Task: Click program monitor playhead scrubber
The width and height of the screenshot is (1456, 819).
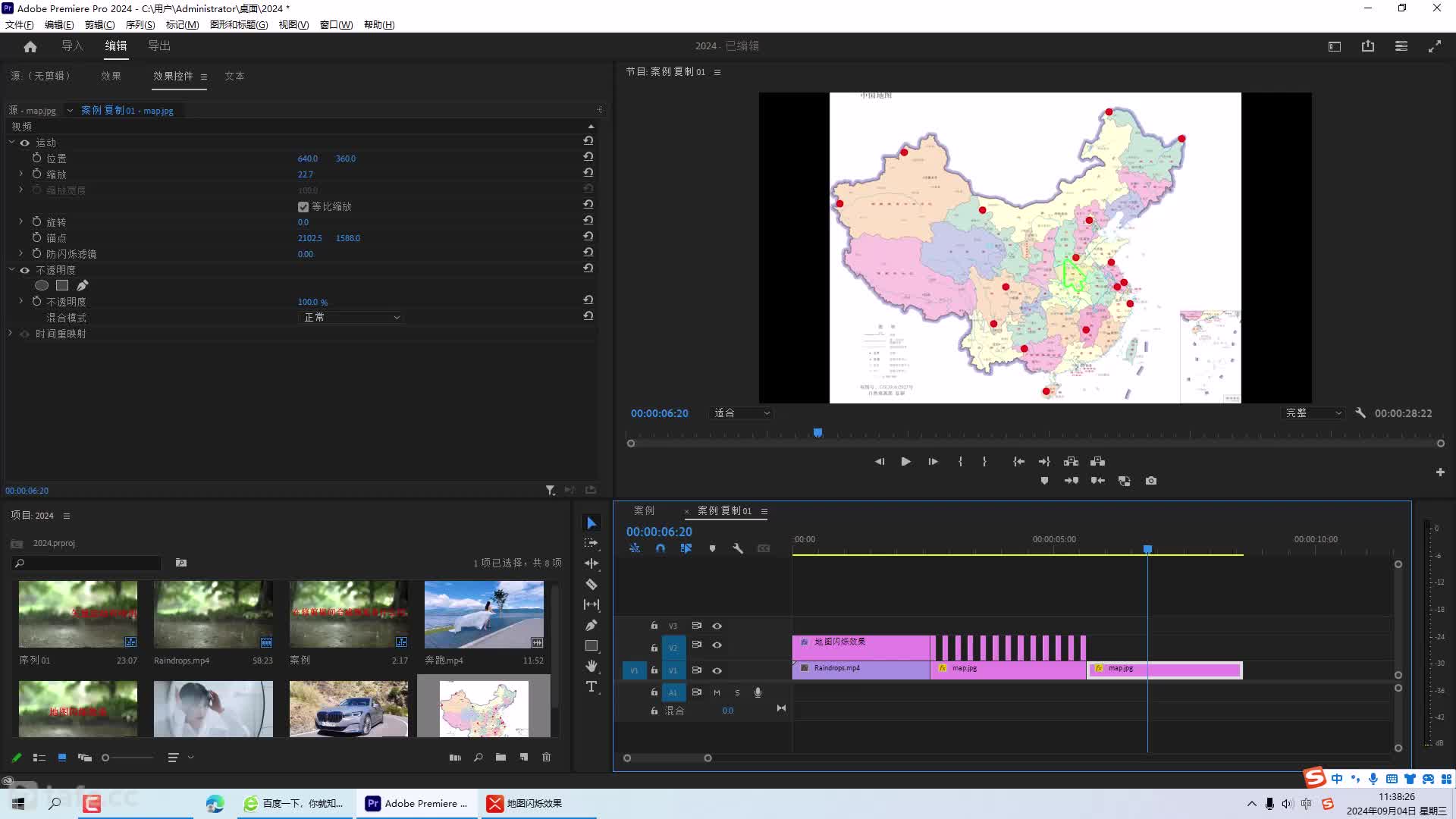Action: 817,433
